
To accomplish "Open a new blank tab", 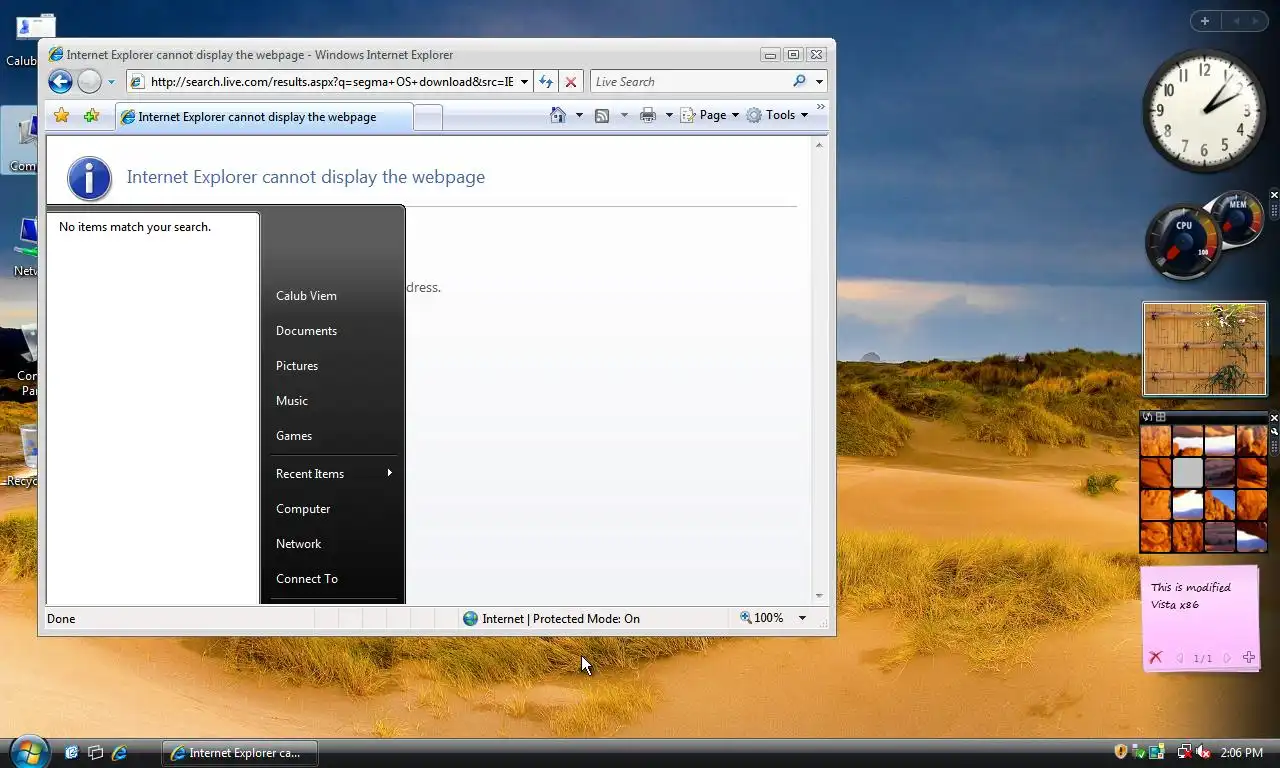I will click(428, 118).
